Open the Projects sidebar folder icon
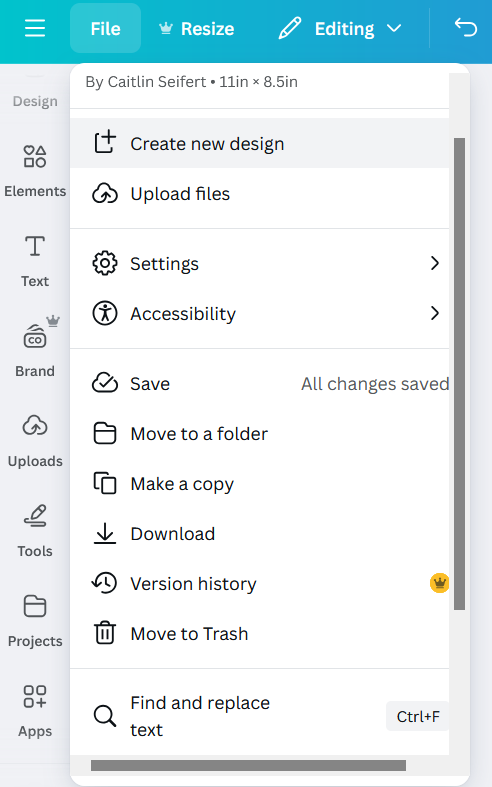 (35, 606)
